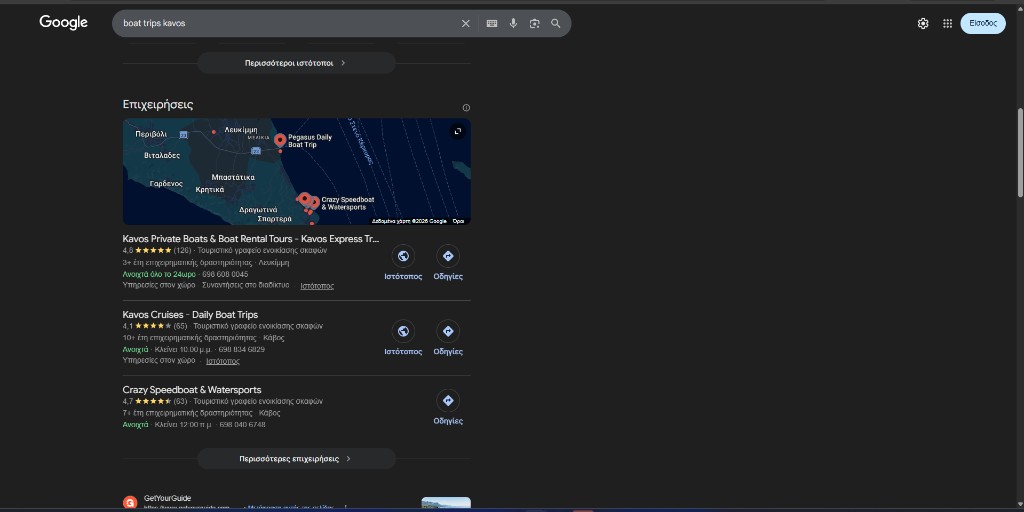Follow Ιστότοπος text link under Kavos Private Boats
Screen dimensions: 1024x512
(317, 286)
